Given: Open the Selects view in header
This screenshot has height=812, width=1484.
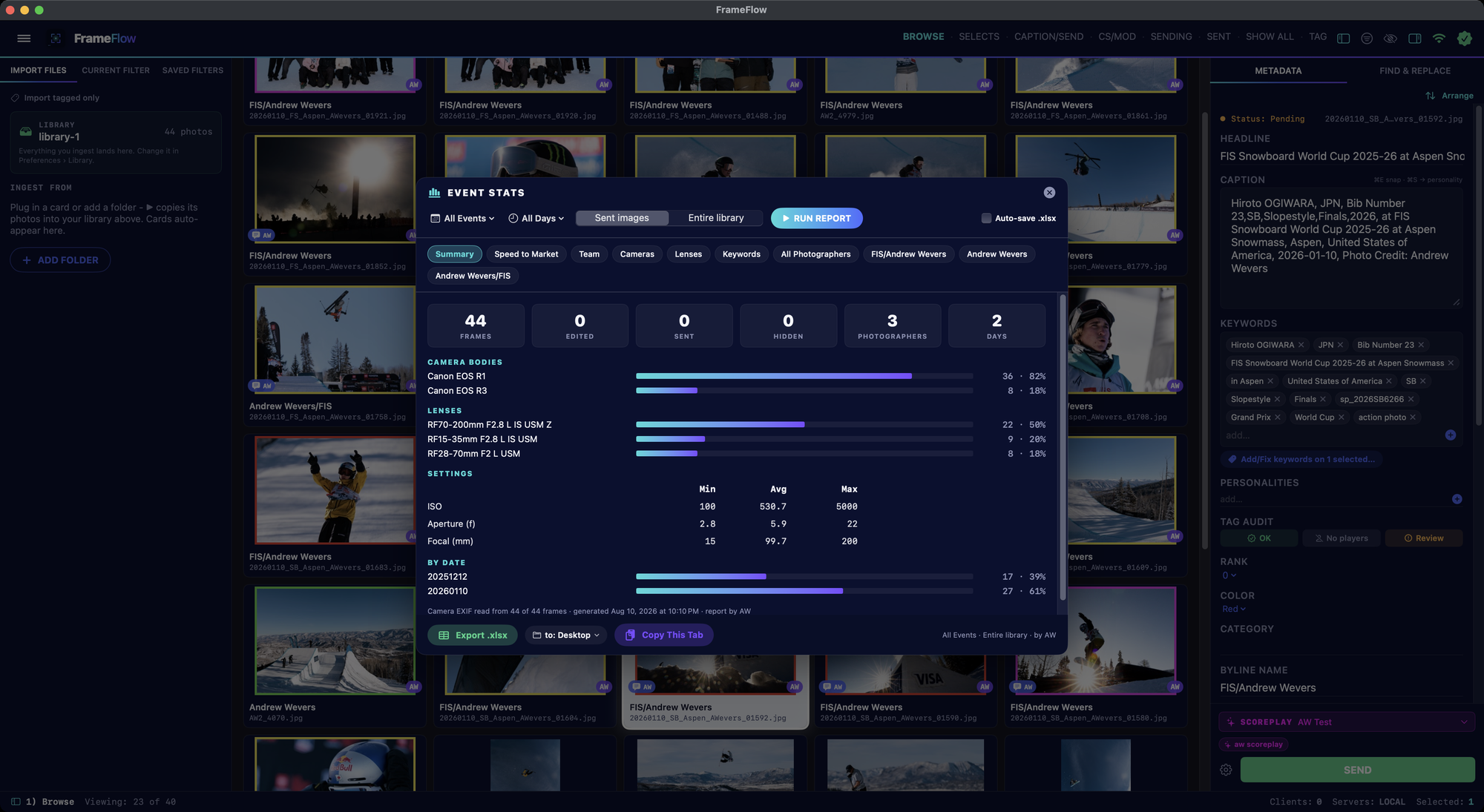Looking at the screenshot, I should pyautogui.click(x=979, y=37).
